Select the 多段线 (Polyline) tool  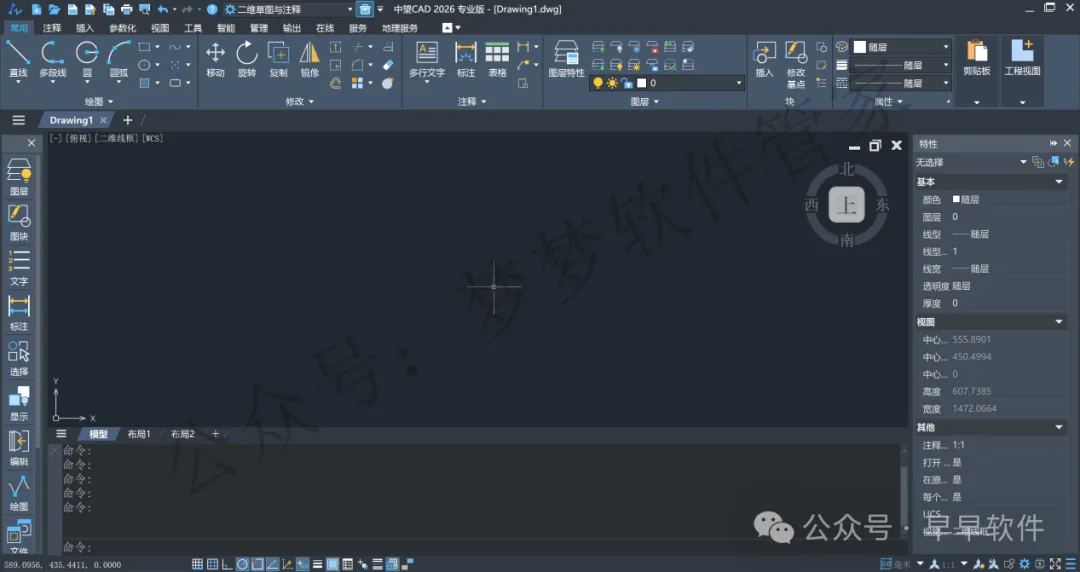(52, 59)
